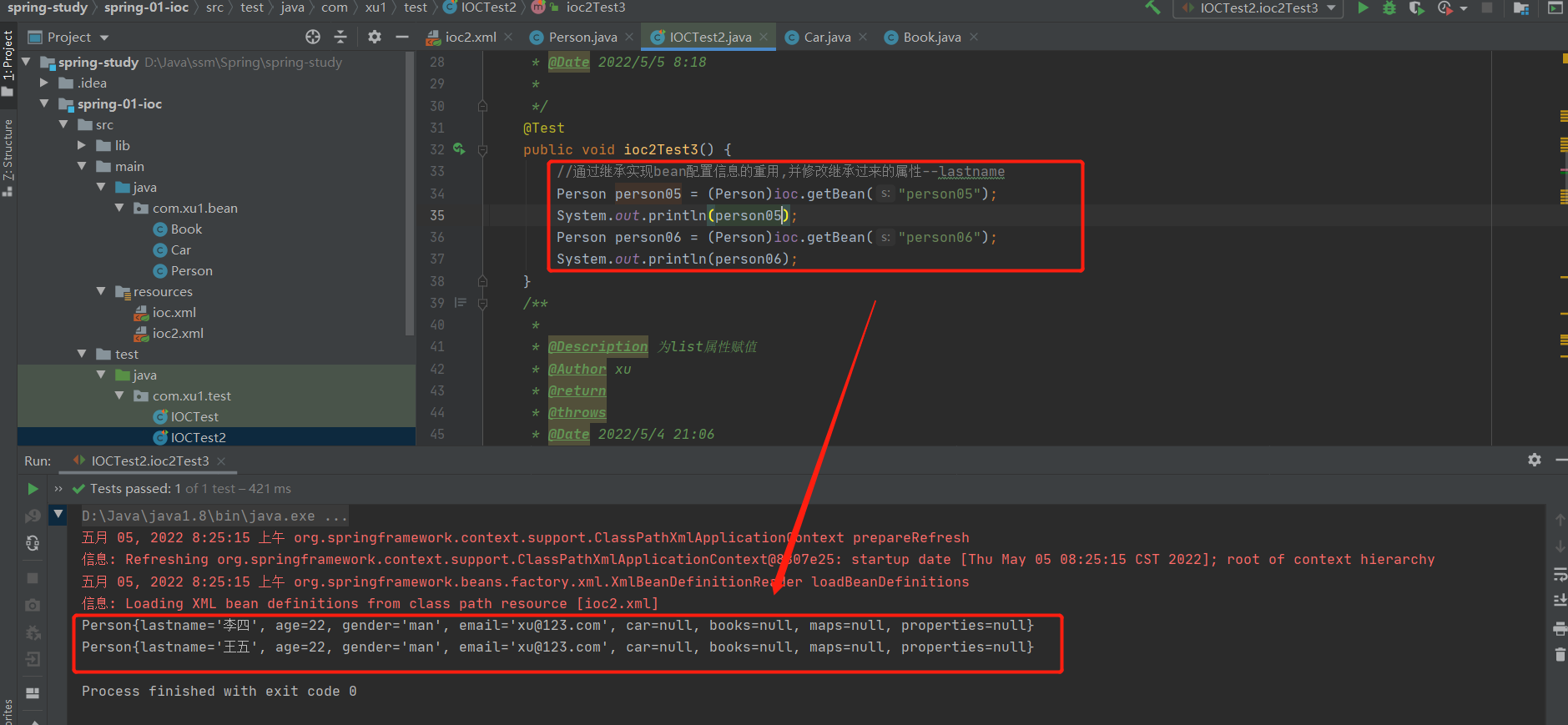The width and height of the screenshot is (1568, 725).
Task: Open the layout icon in the Run panel
Action: [33, 693]
